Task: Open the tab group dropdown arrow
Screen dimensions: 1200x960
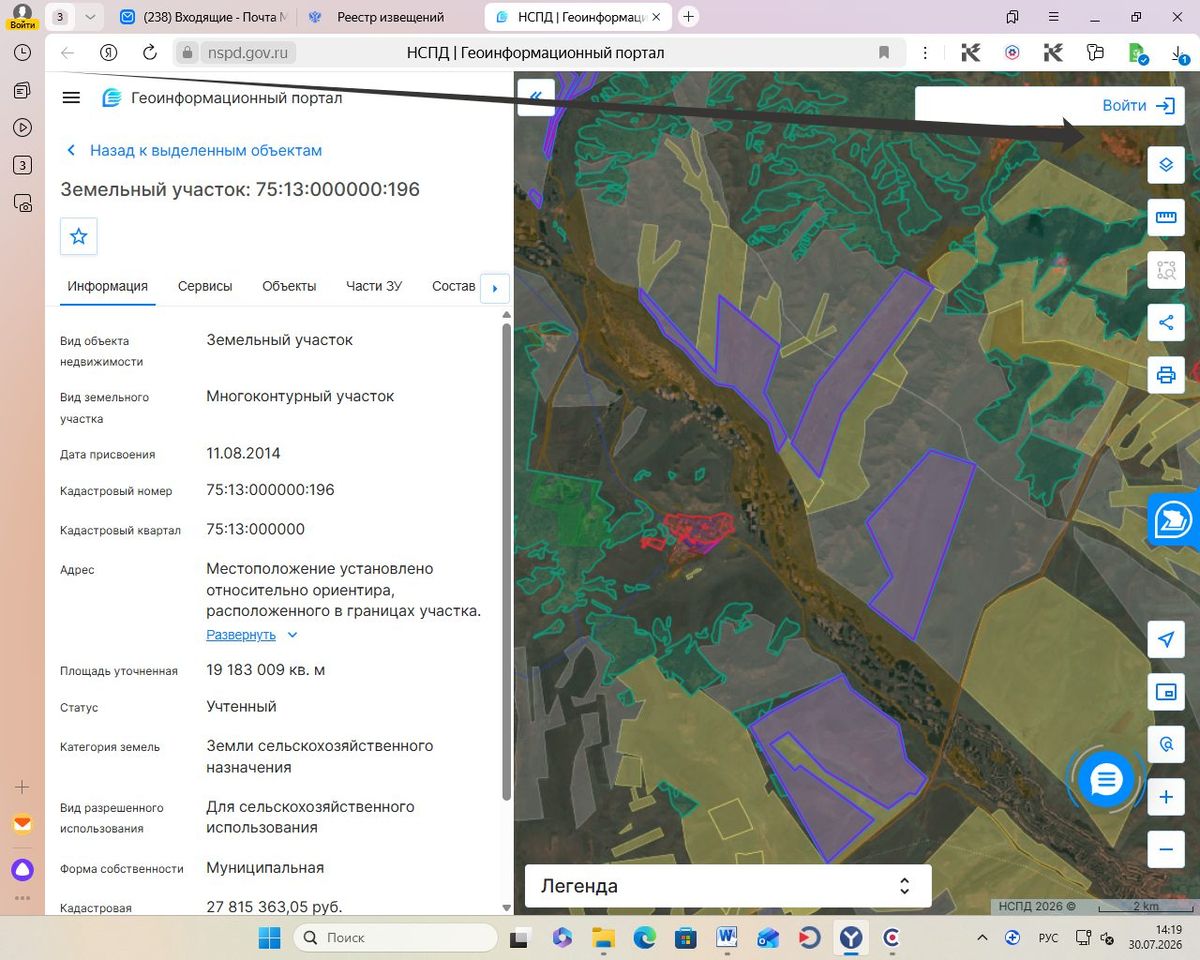Action: point(90,17)
